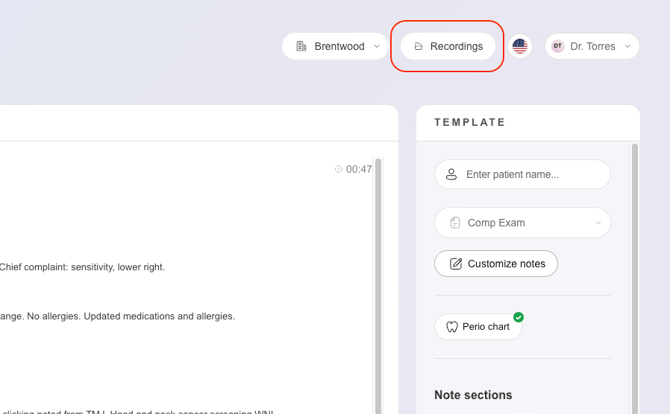Click the chevron beside Dr. Torres

click(627, 46)
